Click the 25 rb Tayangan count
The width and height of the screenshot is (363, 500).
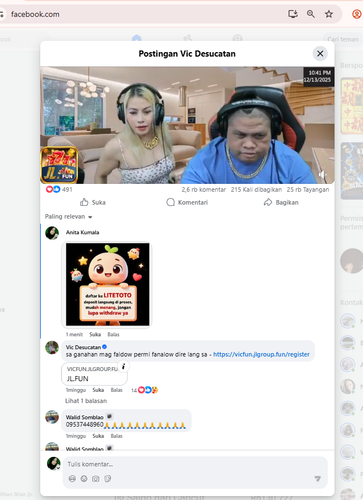coord(308,189)
